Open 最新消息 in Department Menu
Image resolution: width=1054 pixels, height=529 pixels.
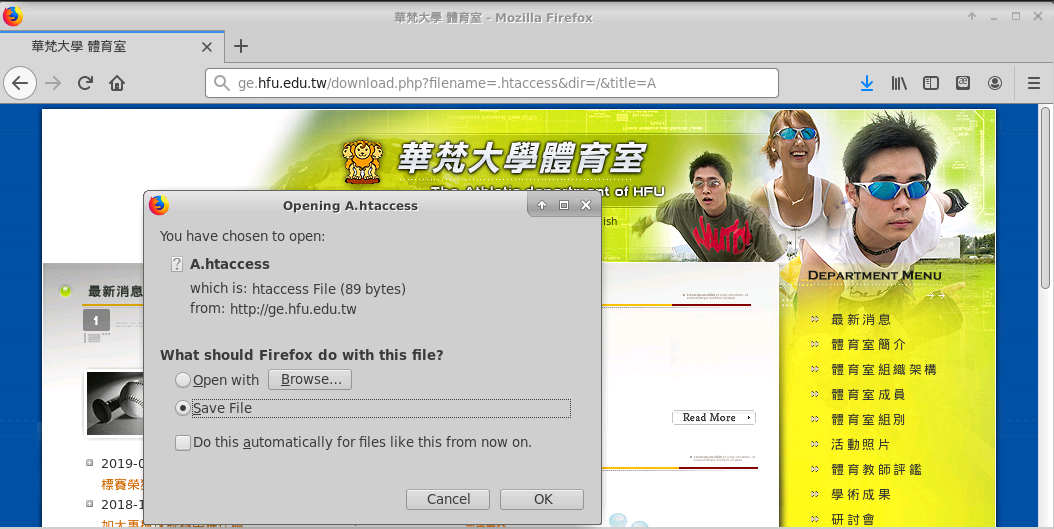(861, 320)
